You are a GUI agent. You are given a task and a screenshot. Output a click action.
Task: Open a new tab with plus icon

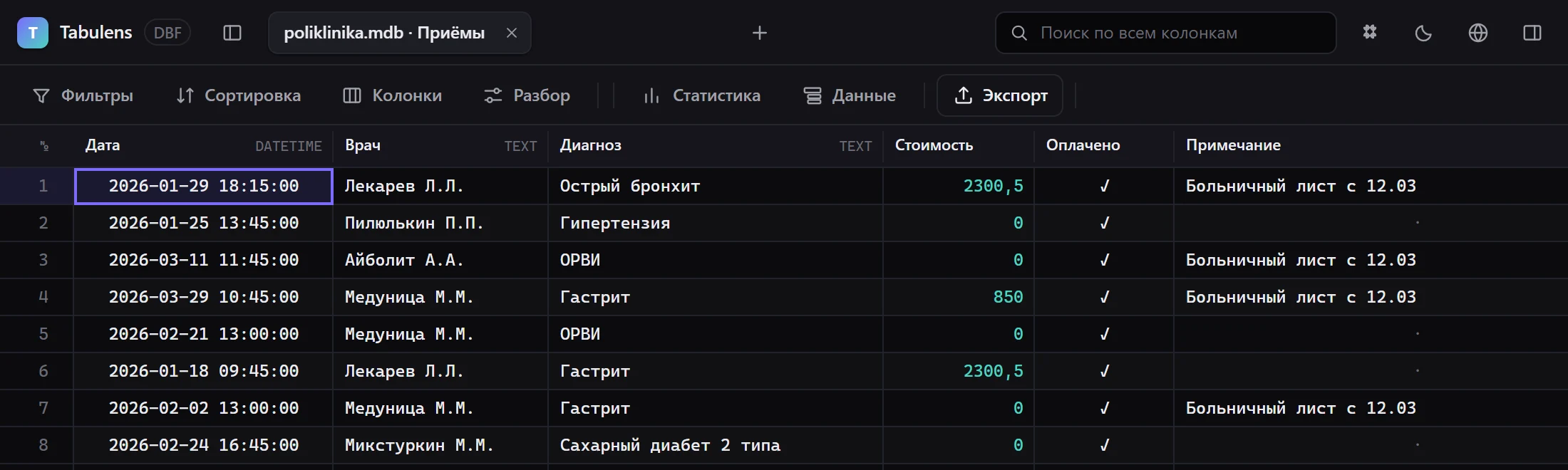tap(760, 33)
